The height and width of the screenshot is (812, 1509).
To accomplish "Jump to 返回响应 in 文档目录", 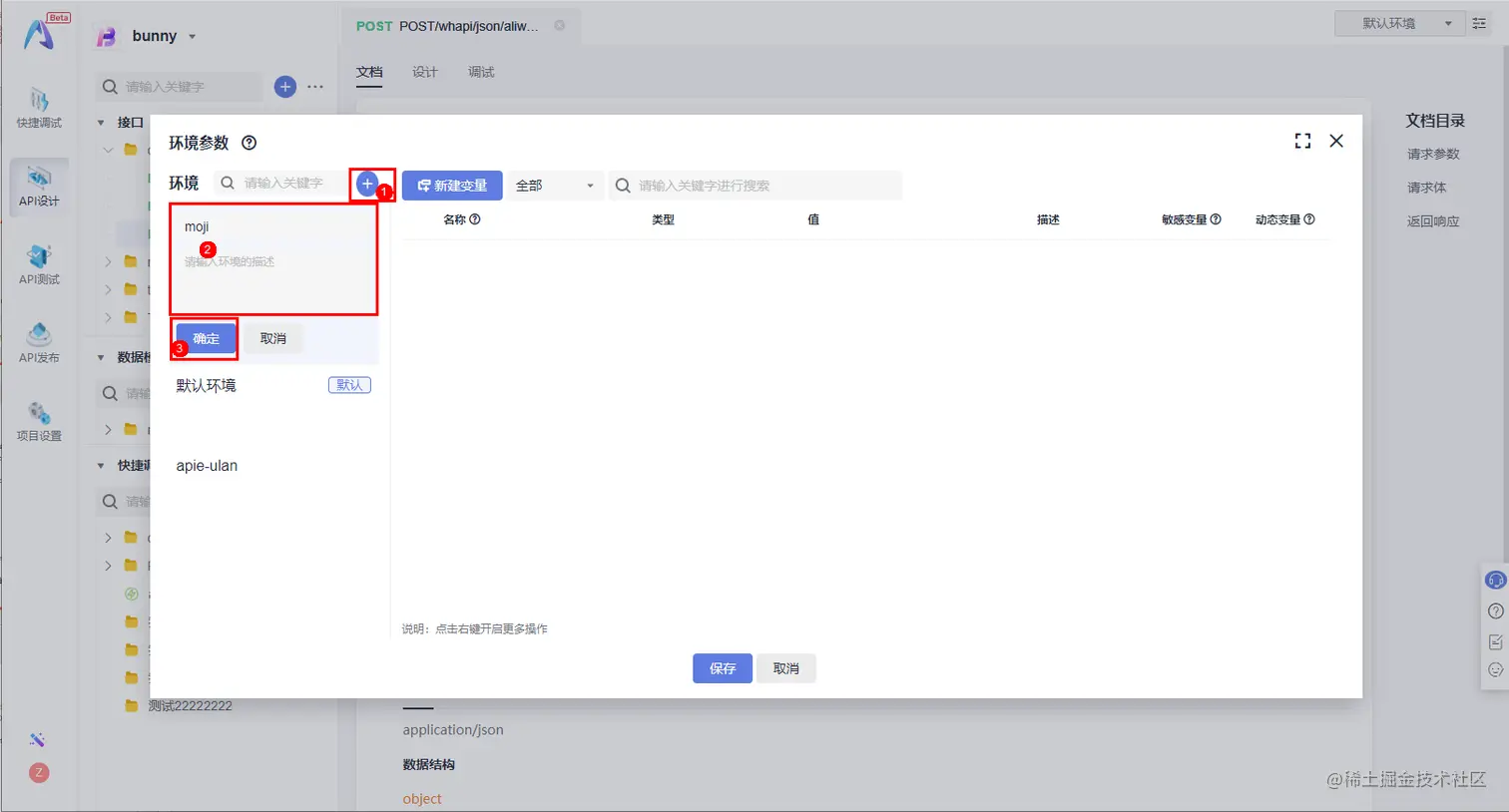I will pyautogui.click(x=1433, y=221).
